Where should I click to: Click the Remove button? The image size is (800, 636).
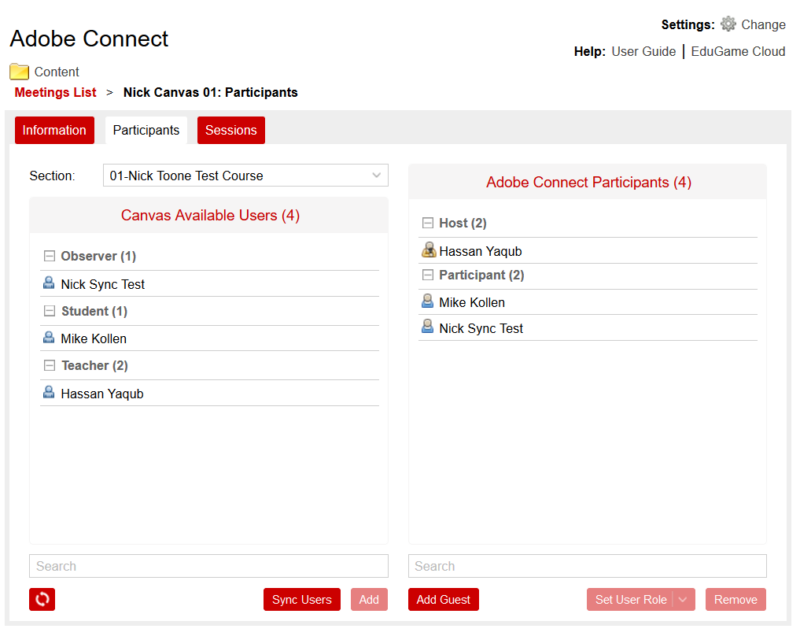click(x=736, y=600)
